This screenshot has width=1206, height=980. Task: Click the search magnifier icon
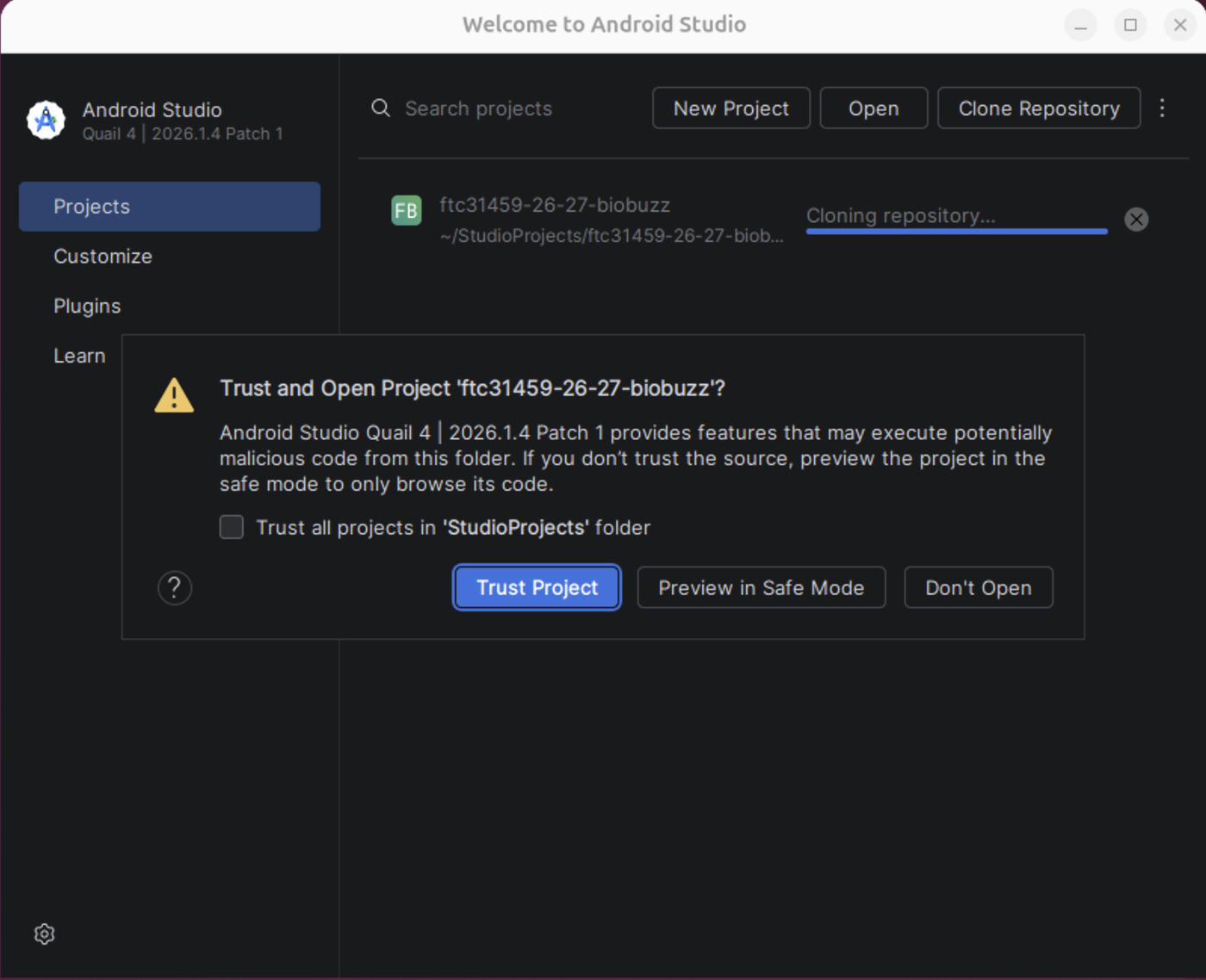(x=381, y=108)
